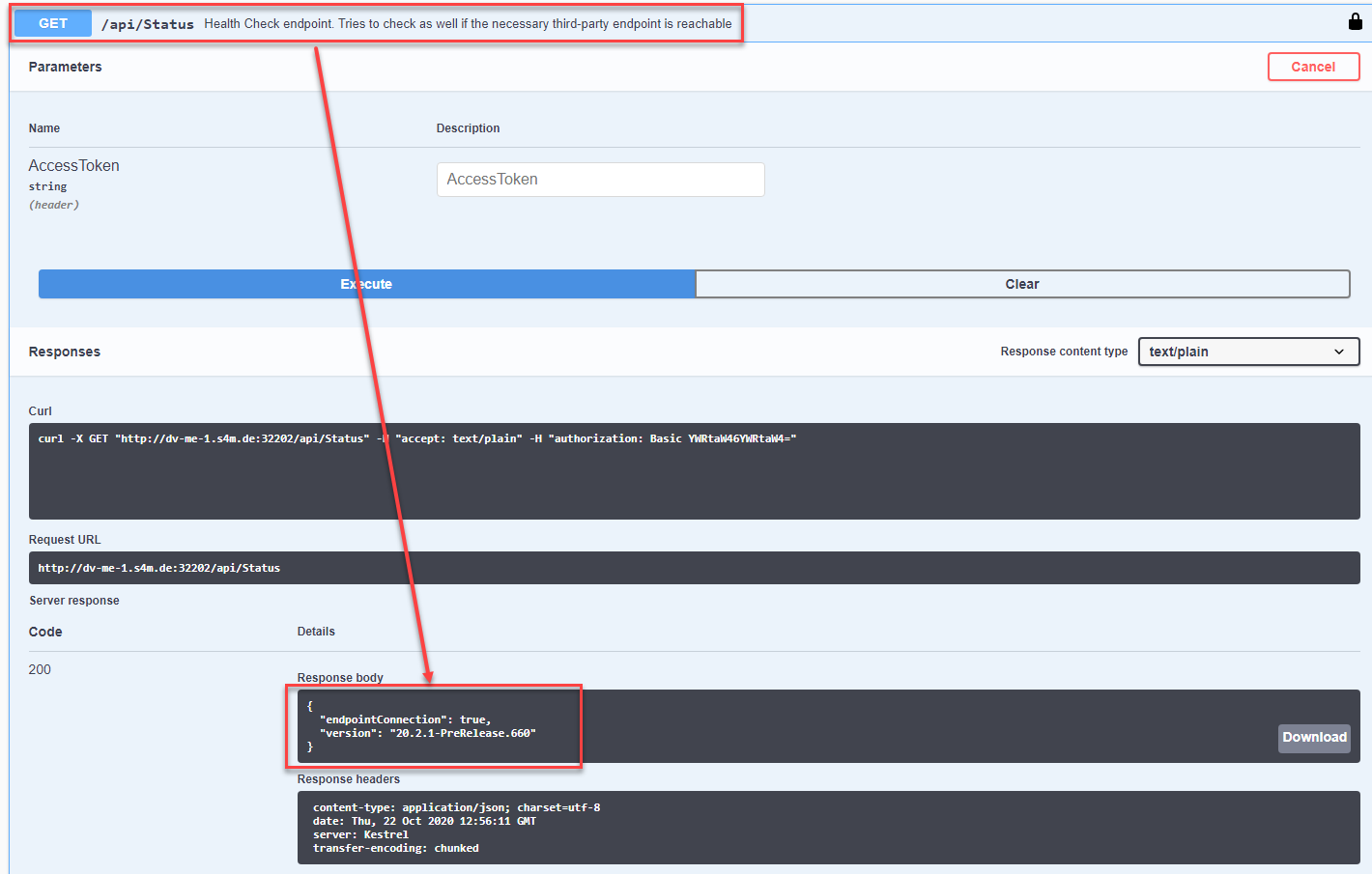The image size is (1372, 874).
Task: Click the Health Check endpoint description
Action: (x=468, y=24)
